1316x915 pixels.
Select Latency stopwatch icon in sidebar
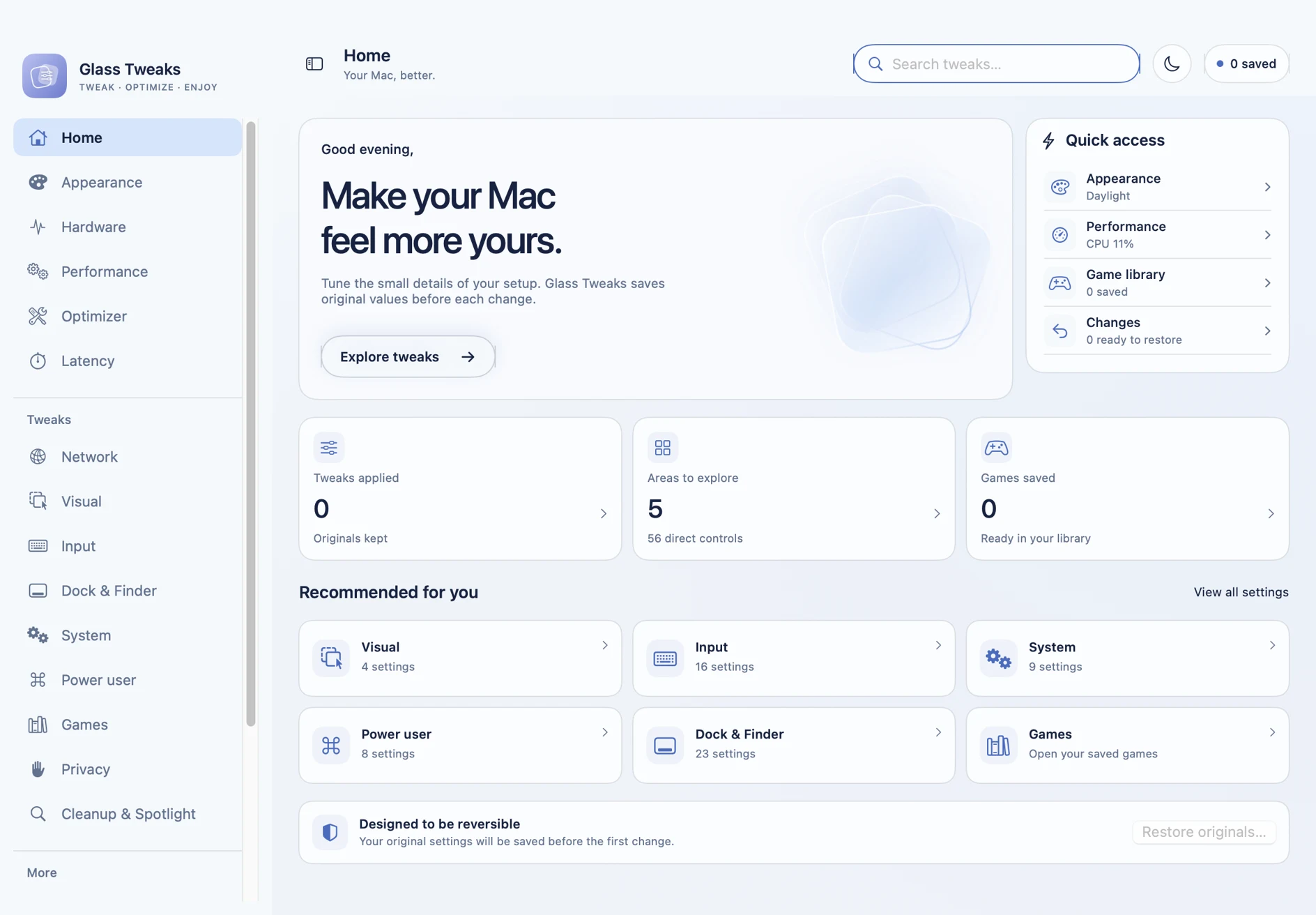coord(38,361)
